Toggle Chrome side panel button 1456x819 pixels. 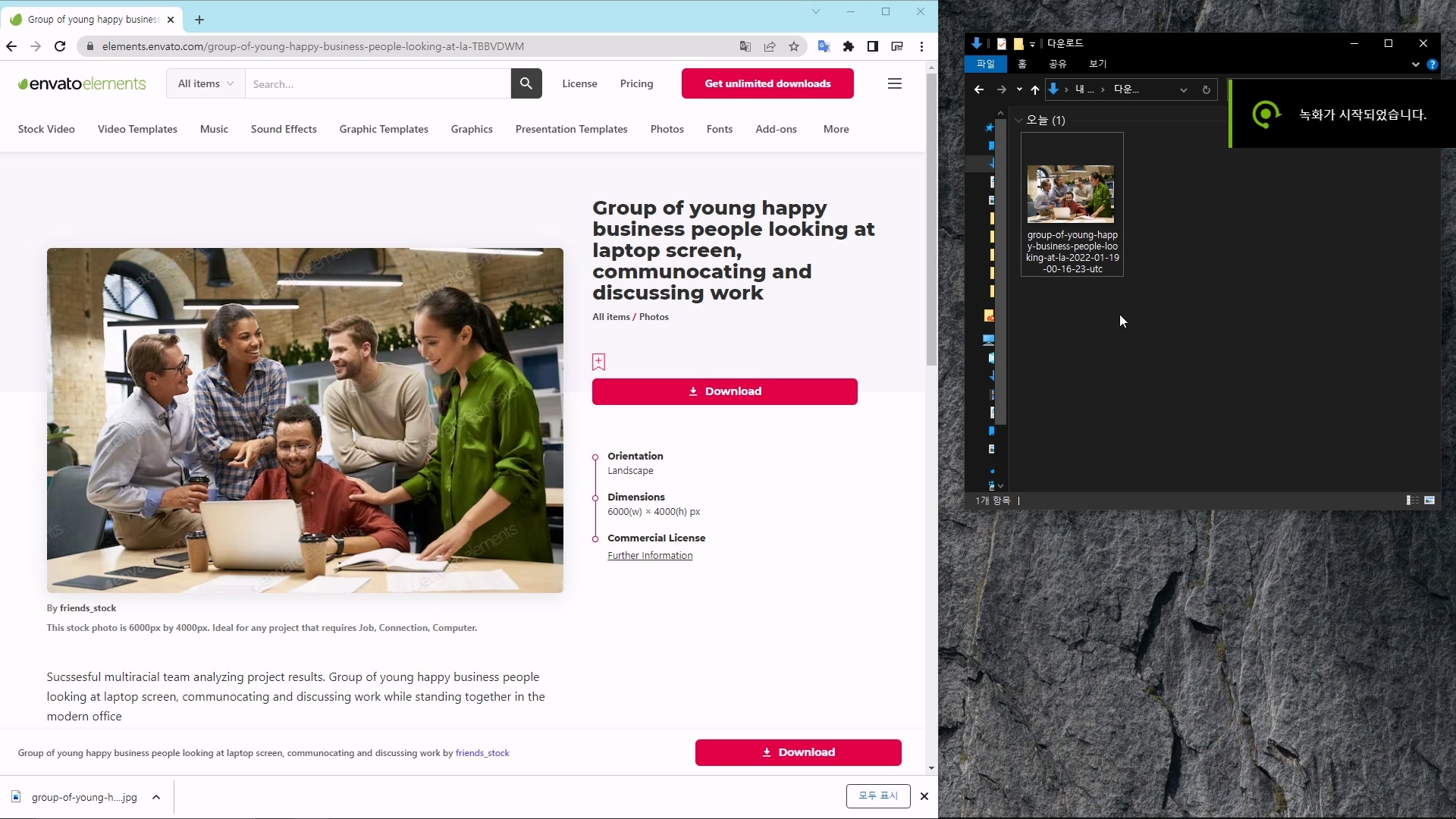[x=873, y=46]
